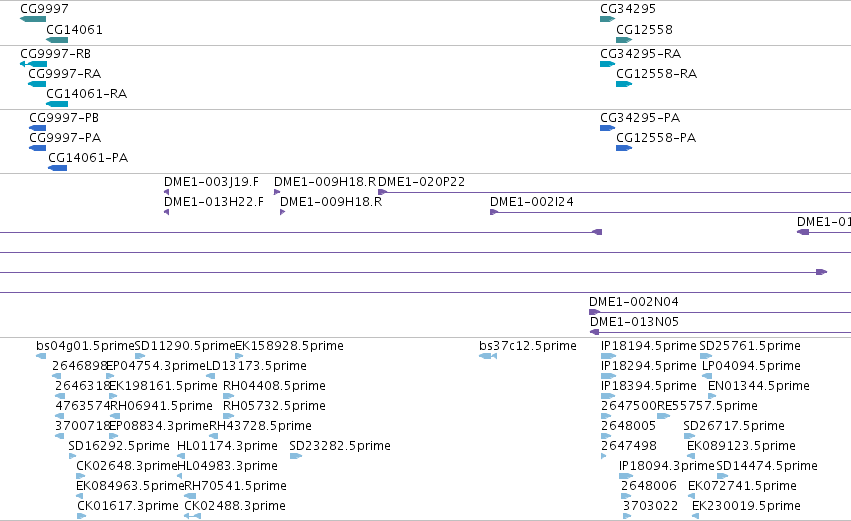This screenshot has width=851, height=521.
Task: Open EST SD16292.5prime
Action: [x=119, y=446]
